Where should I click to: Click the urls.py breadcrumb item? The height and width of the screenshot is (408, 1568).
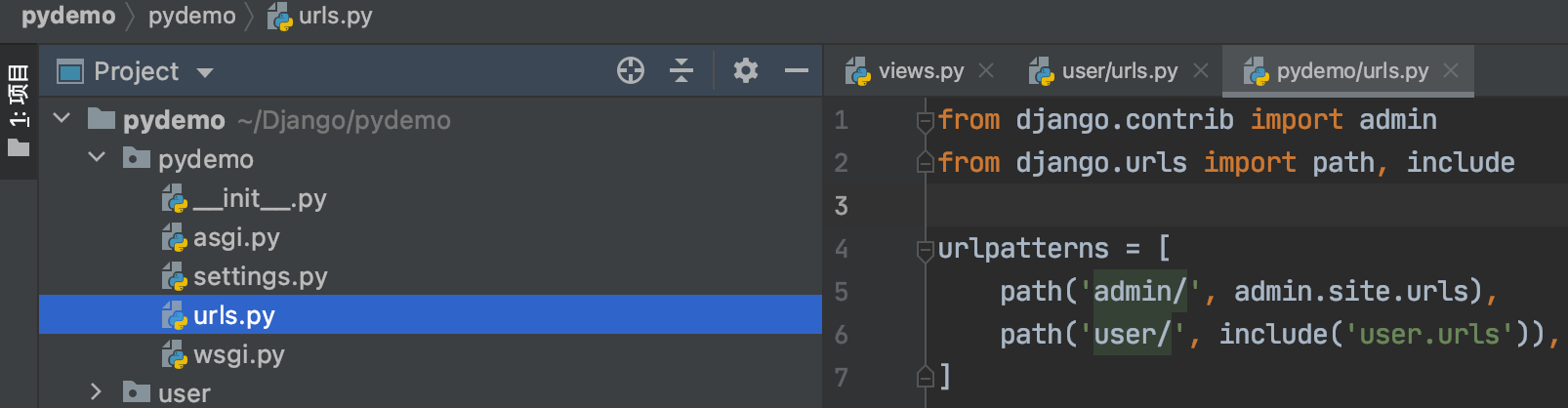pyautogui.click(x=334, y=16)
